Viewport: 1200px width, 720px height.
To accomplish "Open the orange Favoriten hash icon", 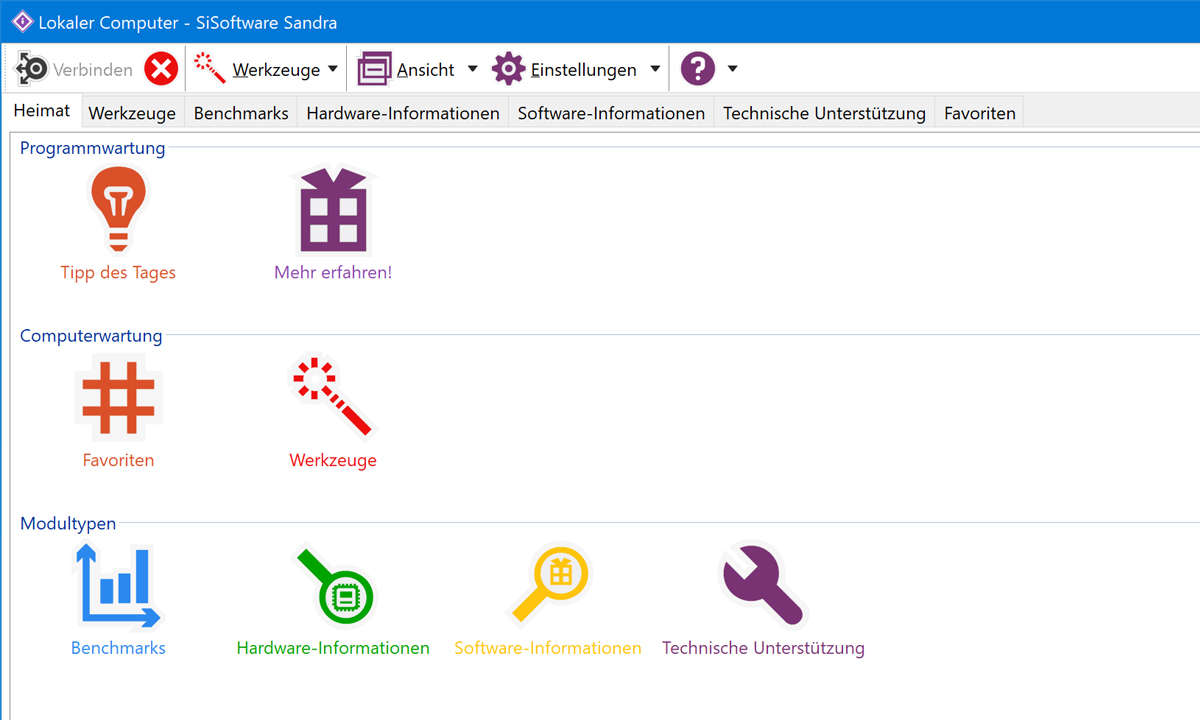I will pos(118,398).
